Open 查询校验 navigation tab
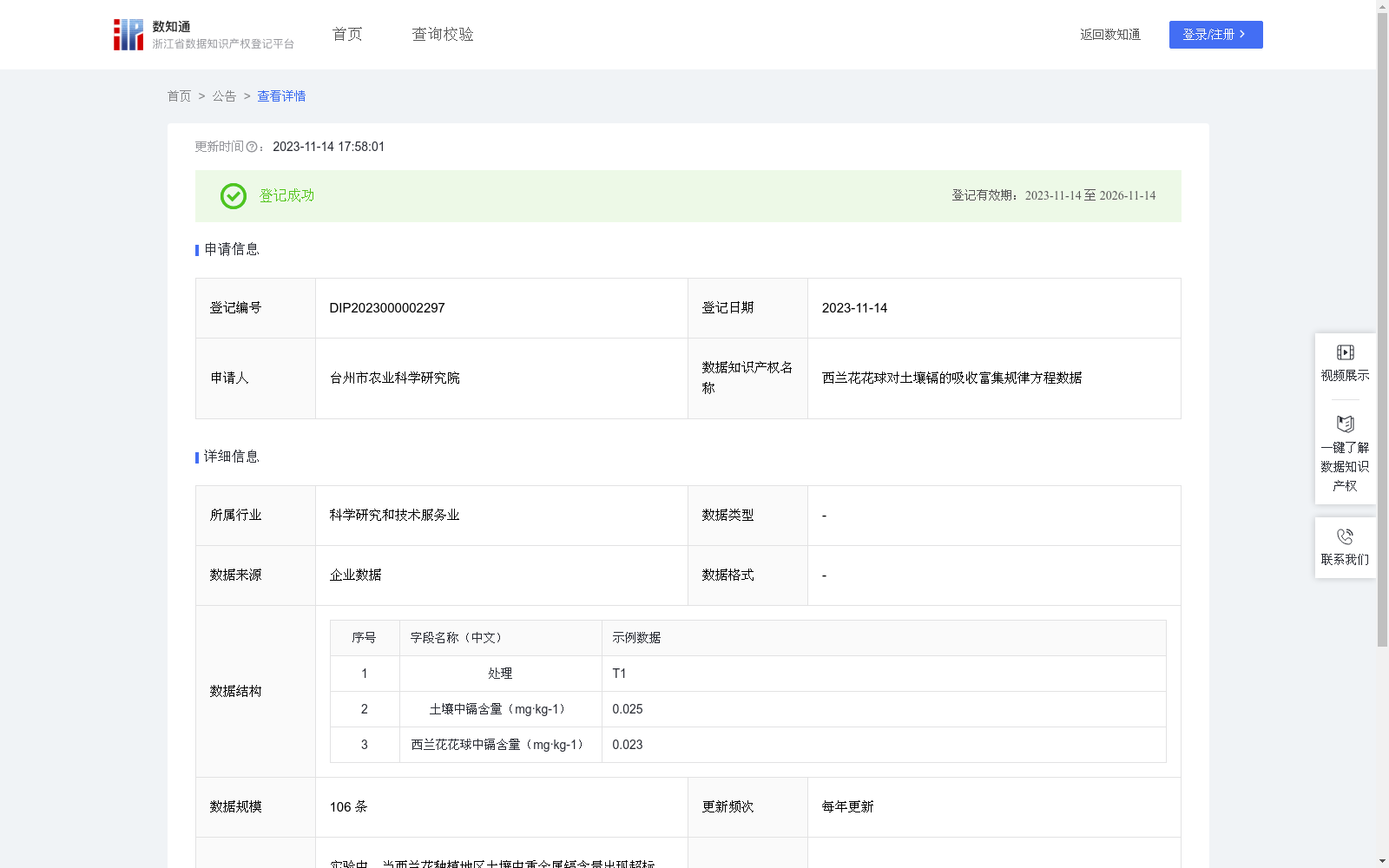The image size is (1389, 868). click(443, 34)
